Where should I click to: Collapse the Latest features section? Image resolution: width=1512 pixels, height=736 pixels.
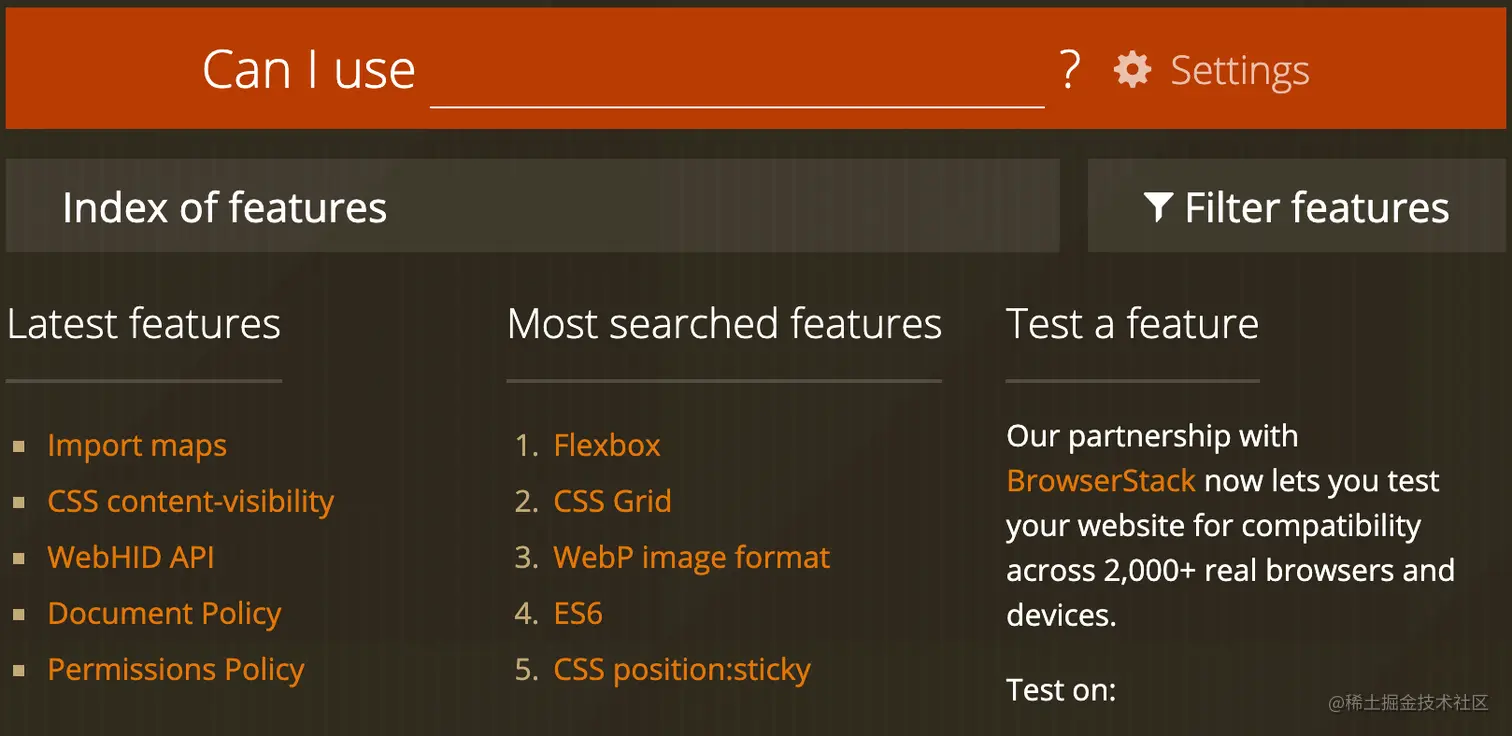pos(143,323)
